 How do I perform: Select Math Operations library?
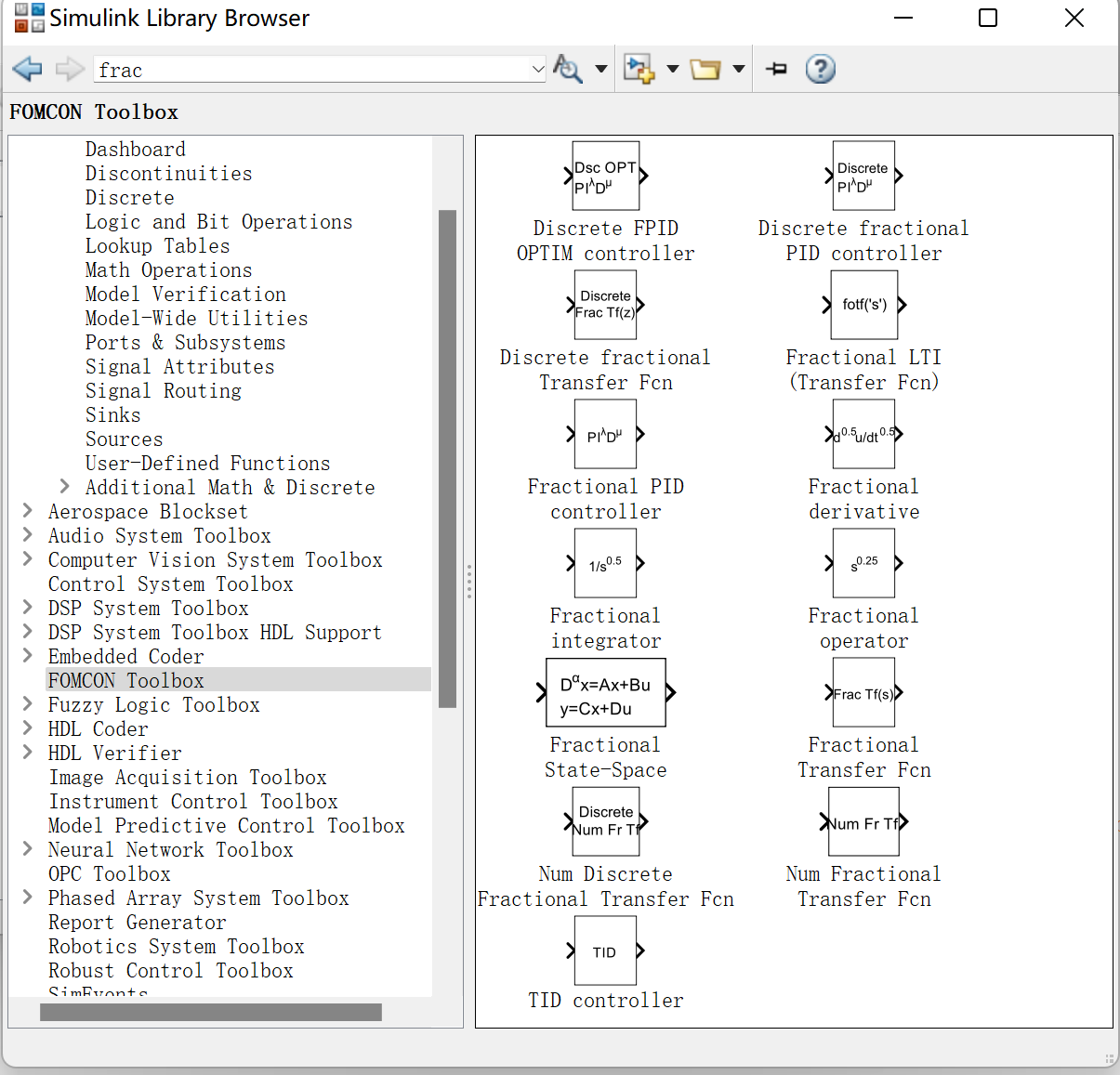point(169,270)
